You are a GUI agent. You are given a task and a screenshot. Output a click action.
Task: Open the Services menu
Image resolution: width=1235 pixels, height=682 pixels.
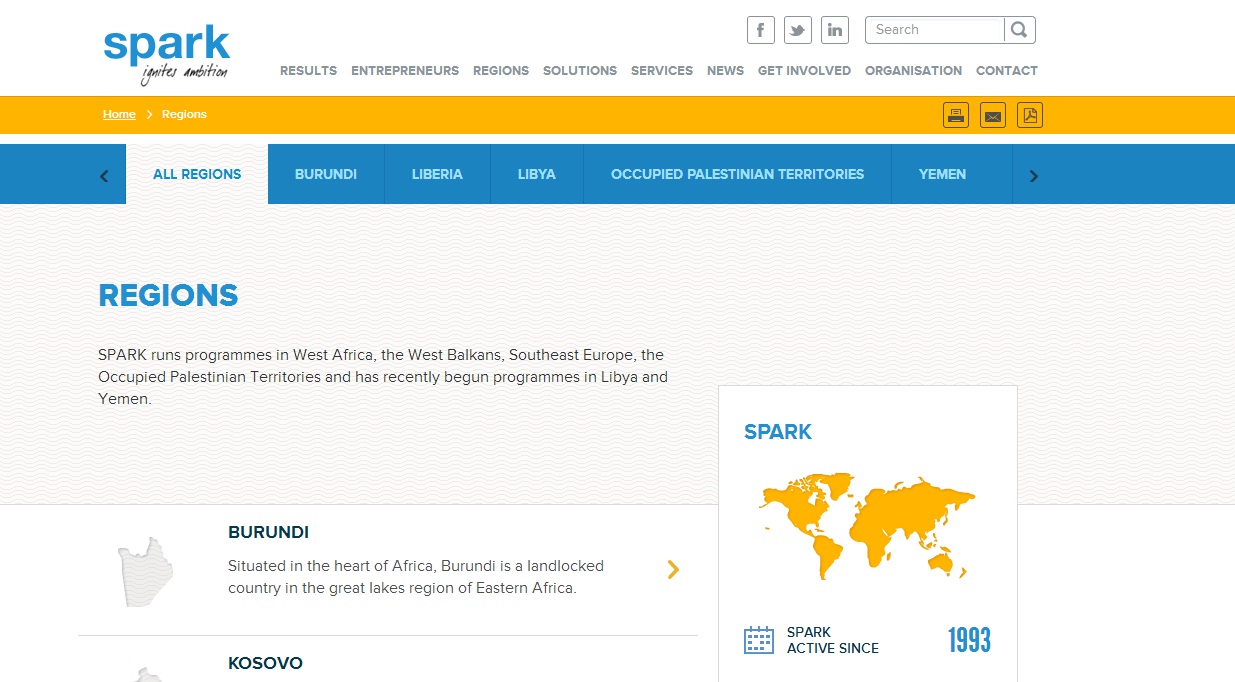[x=662, y=71]
